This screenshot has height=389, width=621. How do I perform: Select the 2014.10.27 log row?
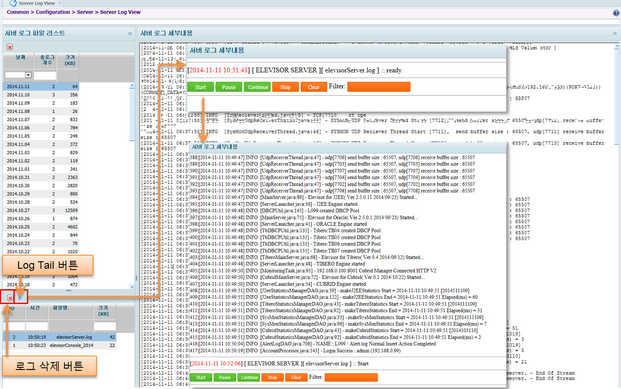[x=41, y=210]
